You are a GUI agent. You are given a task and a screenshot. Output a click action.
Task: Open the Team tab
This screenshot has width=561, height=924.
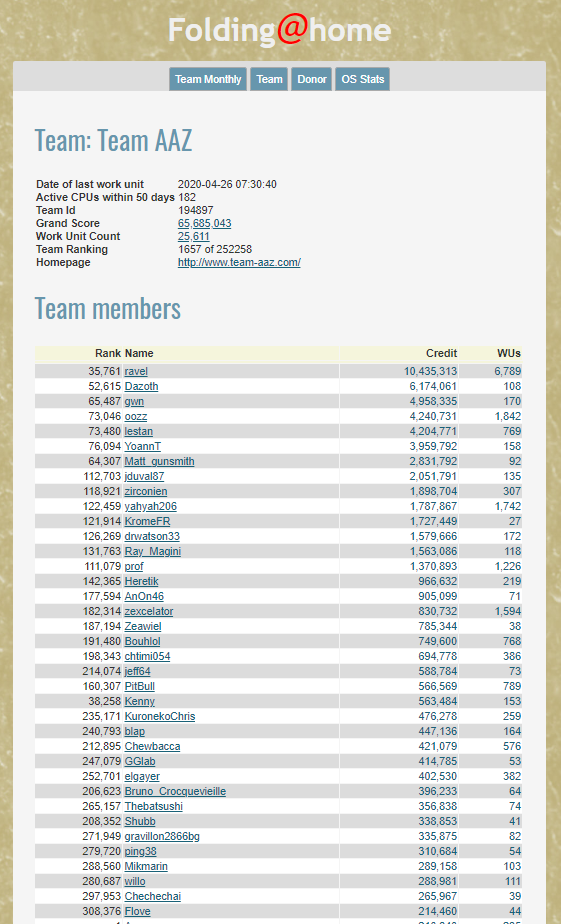(269, 79)
